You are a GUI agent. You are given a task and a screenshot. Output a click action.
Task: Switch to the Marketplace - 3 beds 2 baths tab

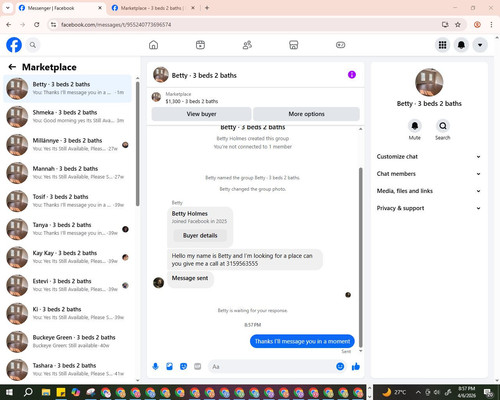(x=153, y=8)
